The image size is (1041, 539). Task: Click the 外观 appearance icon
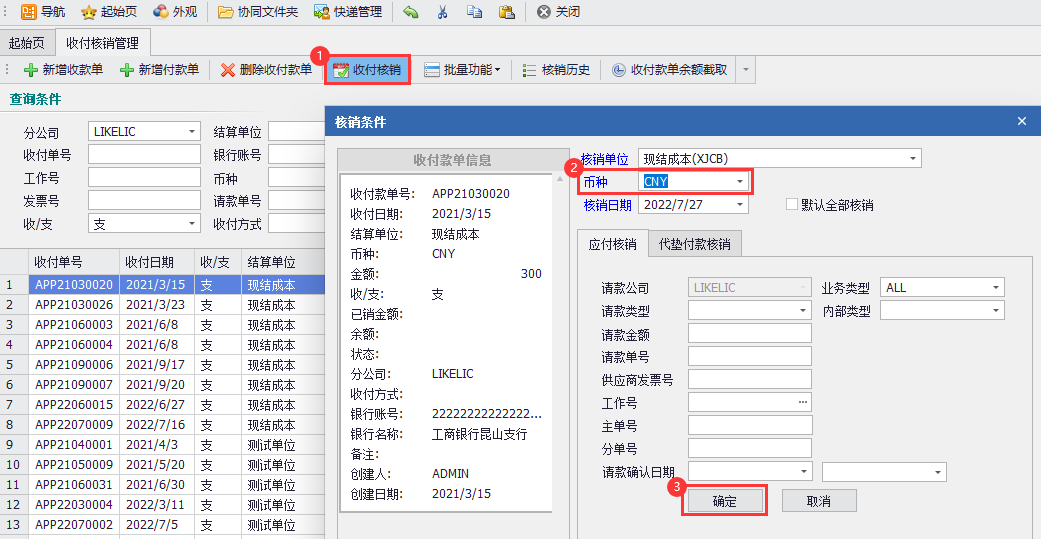click(161, 12)
